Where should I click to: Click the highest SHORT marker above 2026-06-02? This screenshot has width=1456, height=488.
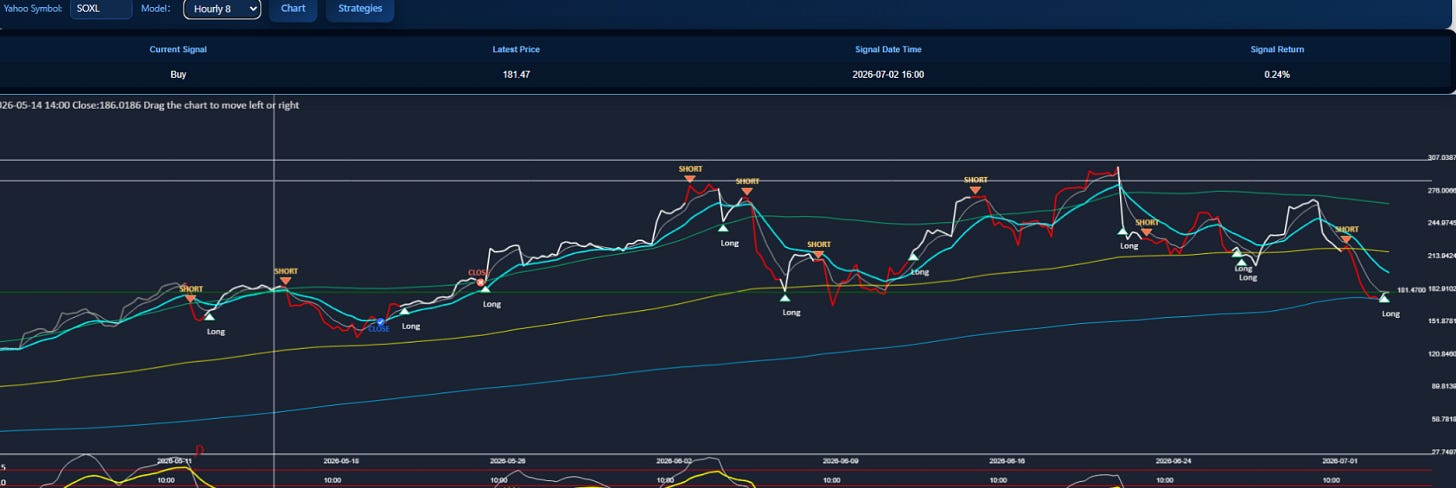690,173
